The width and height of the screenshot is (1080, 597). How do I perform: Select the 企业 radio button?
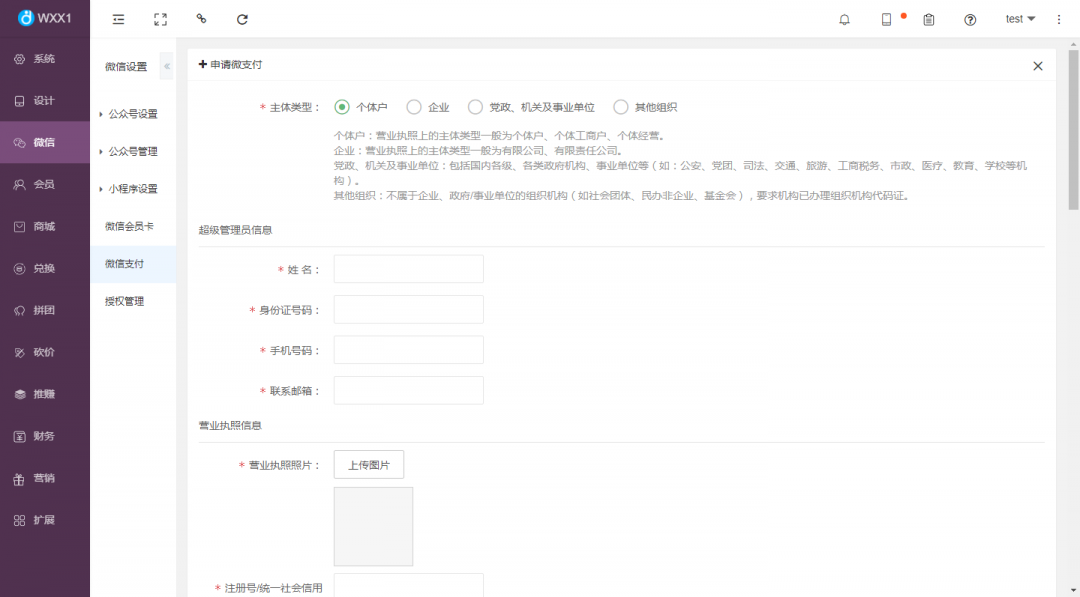(414, 107)
